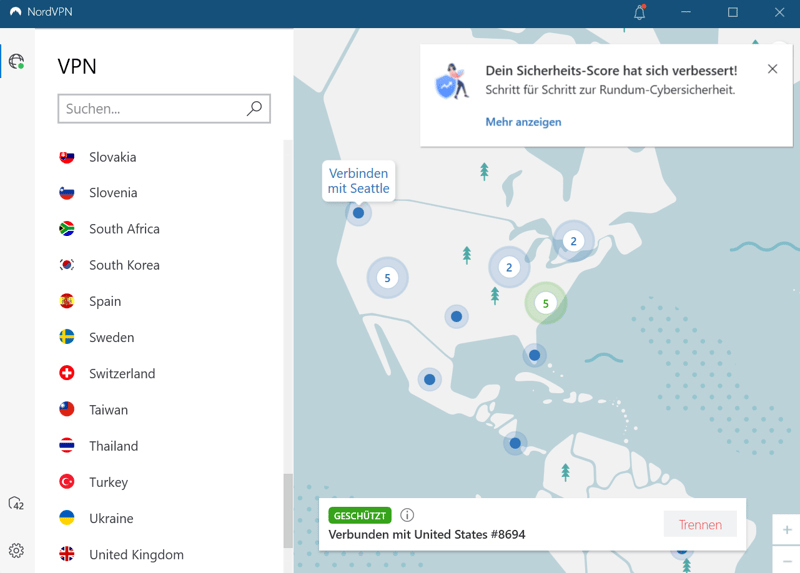The height and width of the screenshot is (573, 800).
Task: Open the Mehr anzeigen link
Action: click(x=523, y=122)
